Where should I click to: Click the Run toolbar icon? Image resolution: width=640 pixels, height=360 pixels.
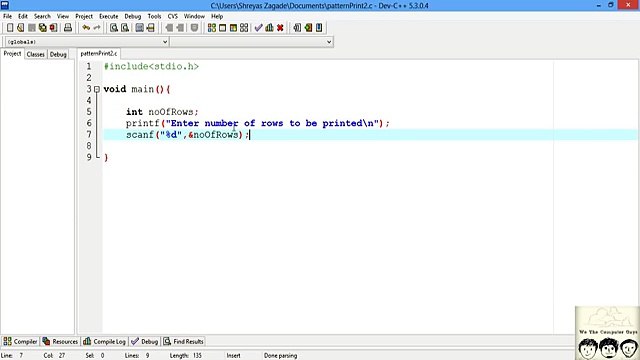click(222, 28)
